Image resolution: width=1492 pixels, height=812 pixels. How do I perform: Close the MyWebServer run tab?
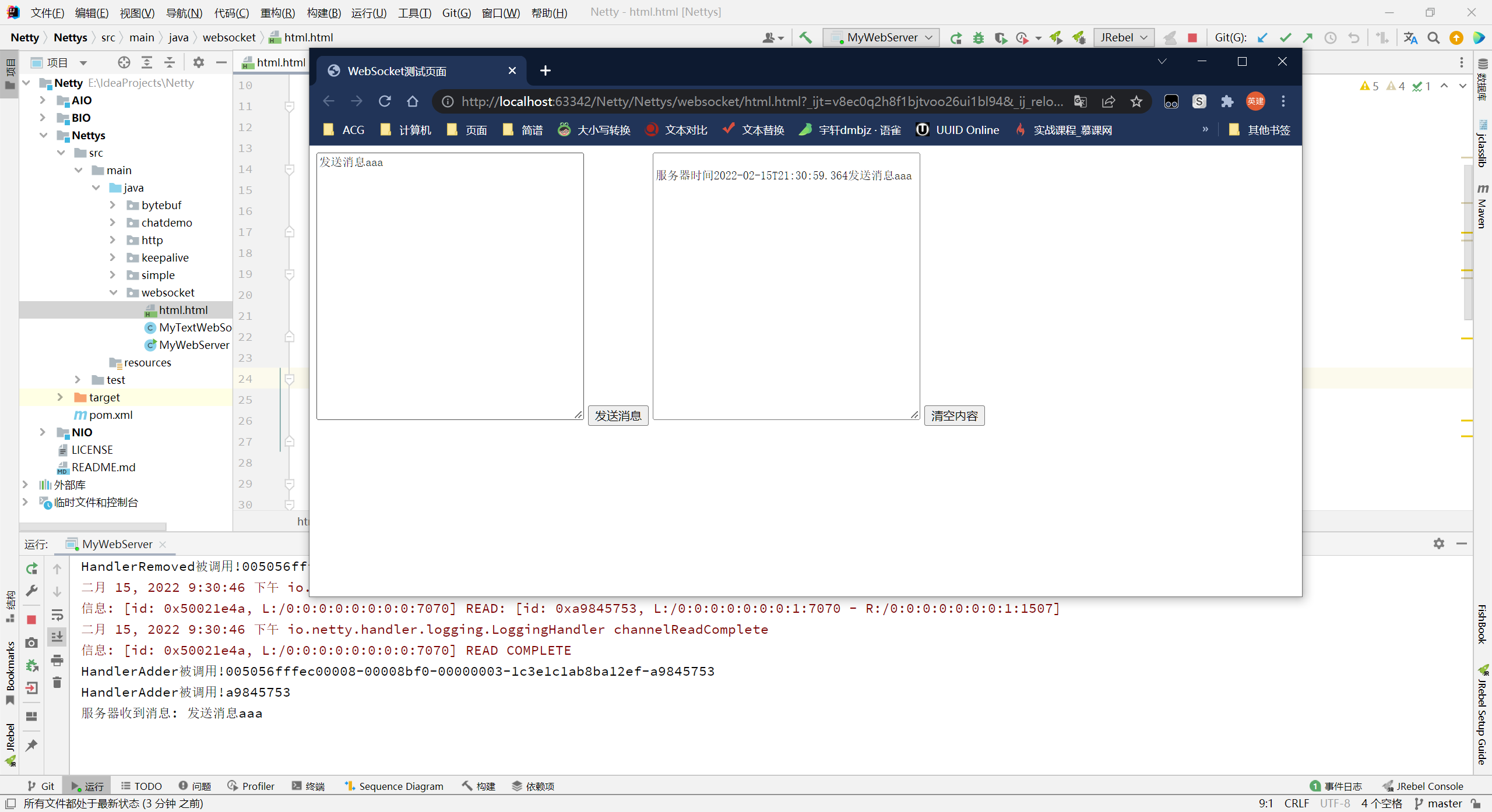coord(163,544)
